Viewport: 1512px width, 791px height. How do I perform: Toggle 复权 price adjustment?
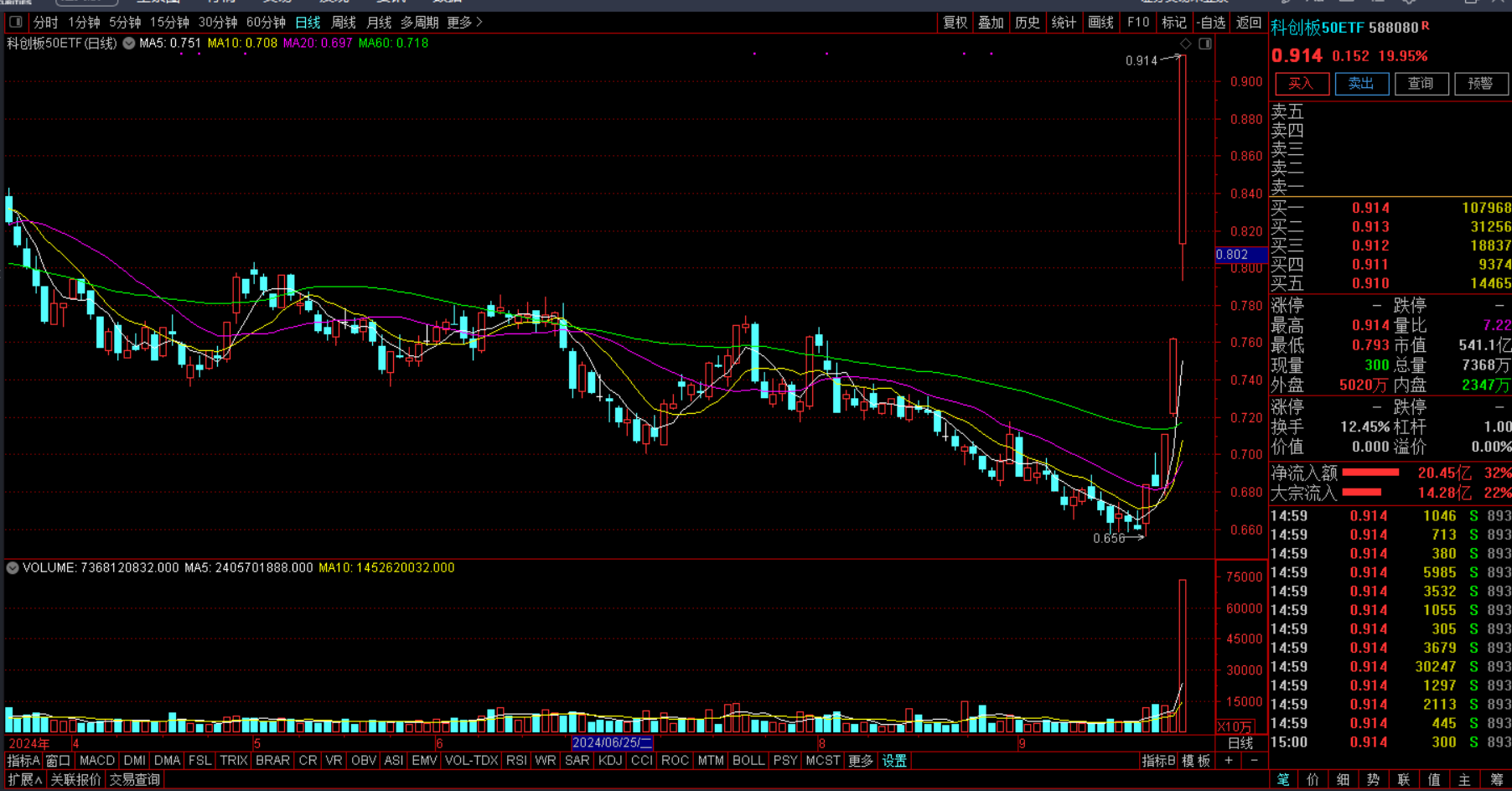click(955, 23)
